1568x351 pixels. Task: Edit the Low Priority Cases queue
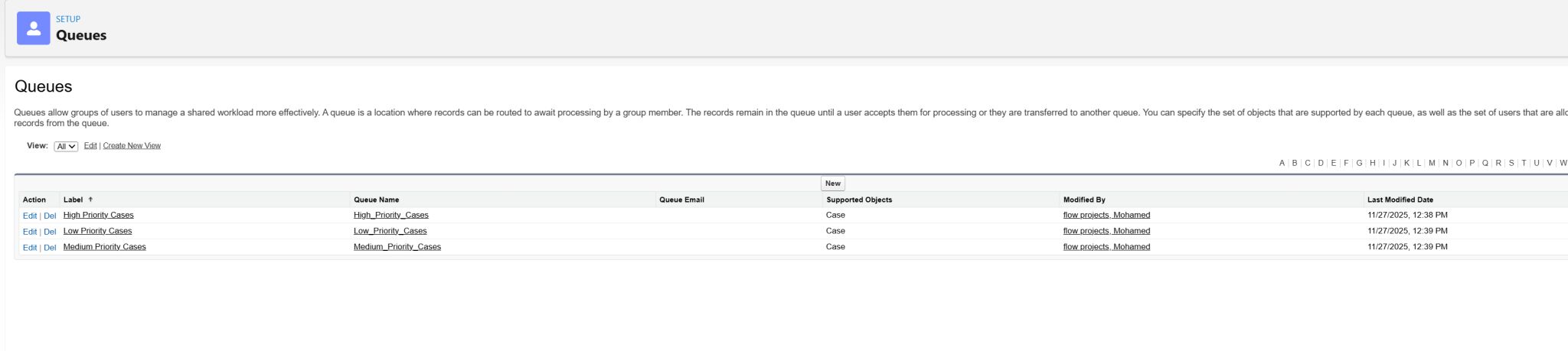click(30, 232)
